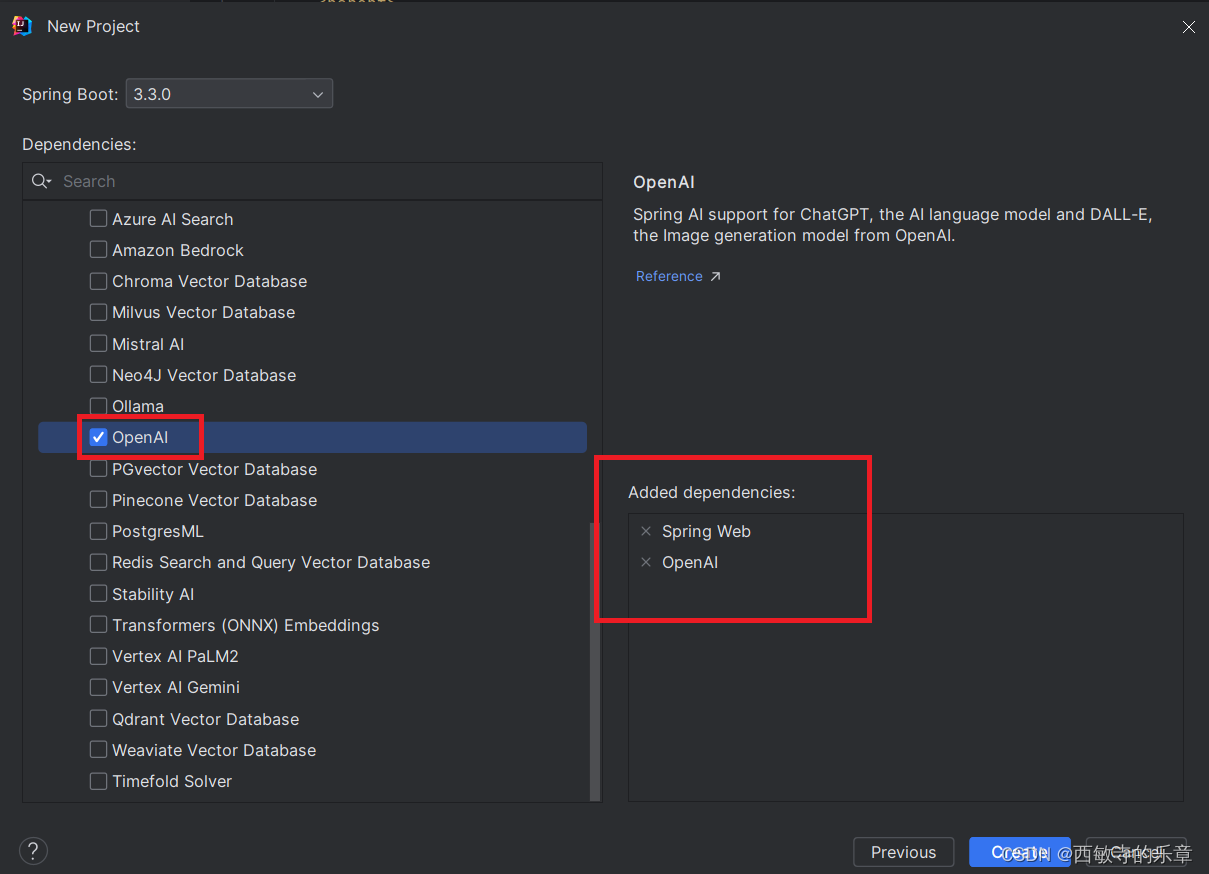Click the search magnifier icon
Image resolution: width=1209 pixels, height=874 pixels.
(x=41, y=181)
